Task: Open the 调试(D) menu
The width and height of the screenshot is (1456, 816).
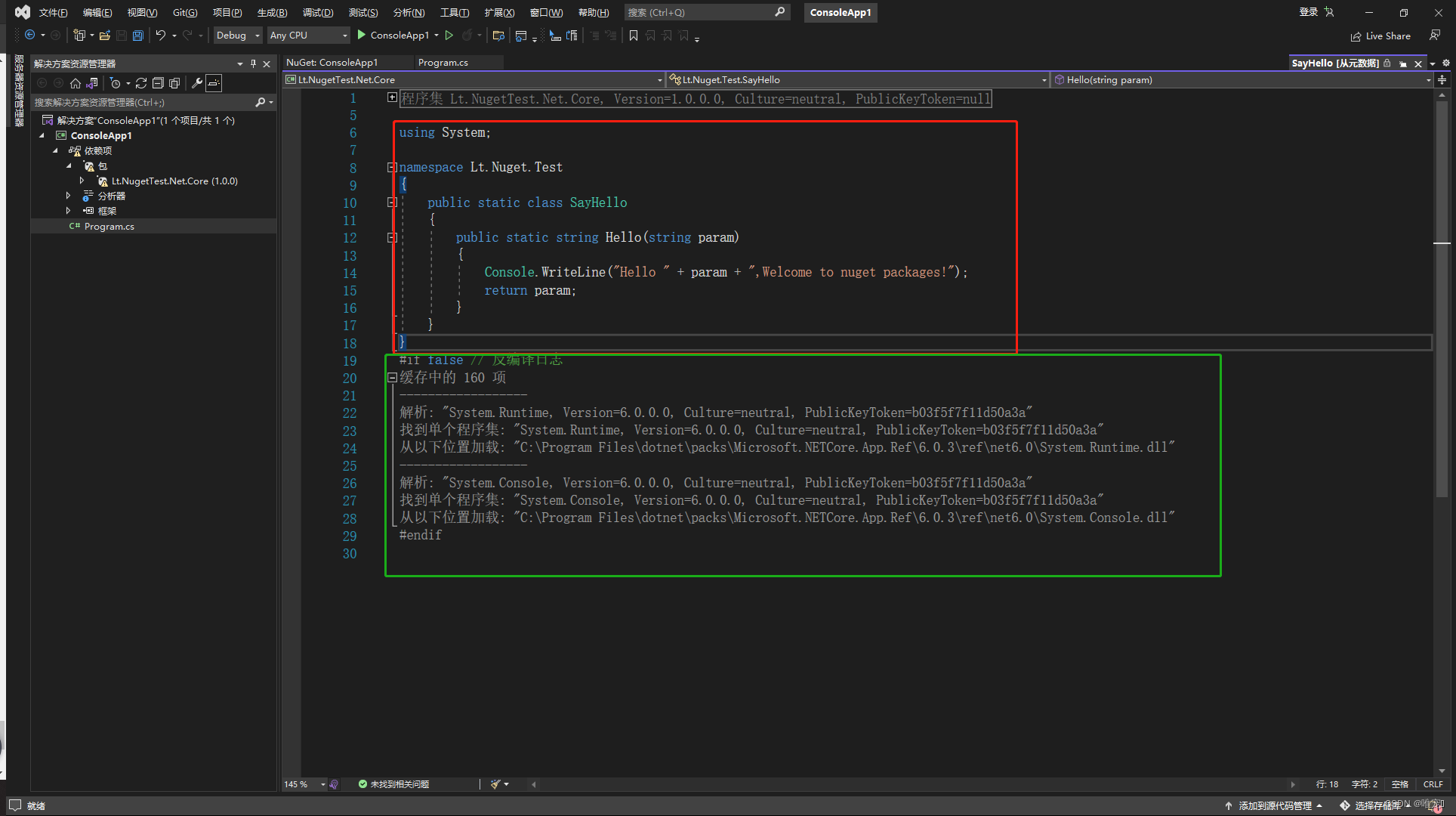Action: pos(317,12)
